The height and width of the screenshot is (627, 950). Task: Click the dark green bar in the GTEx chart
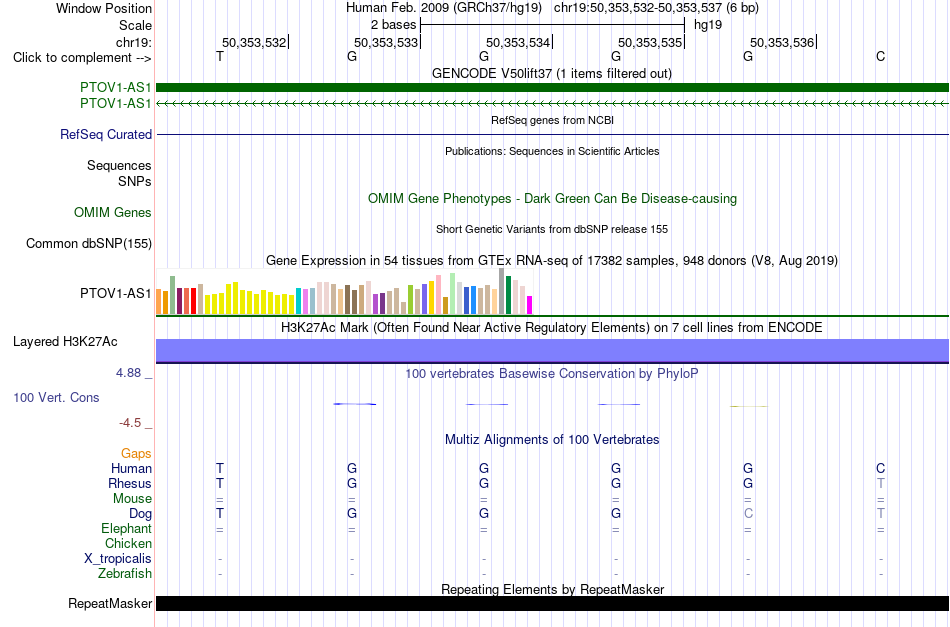tap(509, 295)
